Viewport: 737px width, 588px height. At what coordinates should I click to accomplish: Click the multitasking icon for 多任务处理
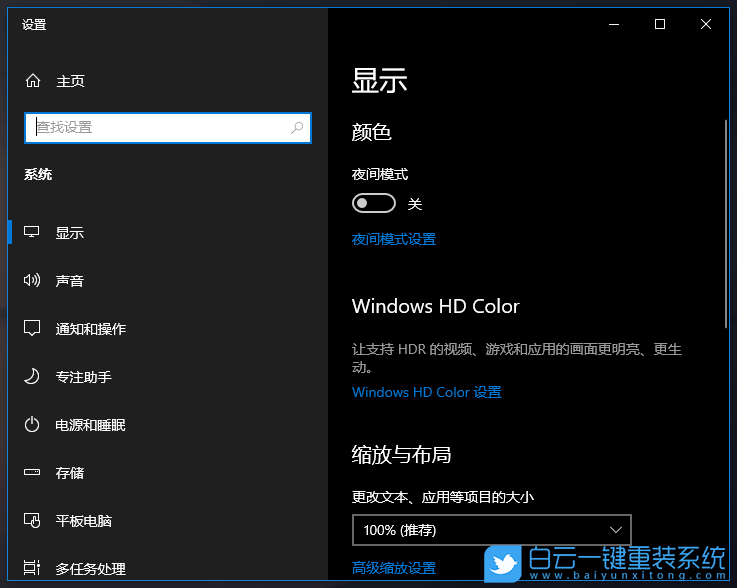coord(32,568)
